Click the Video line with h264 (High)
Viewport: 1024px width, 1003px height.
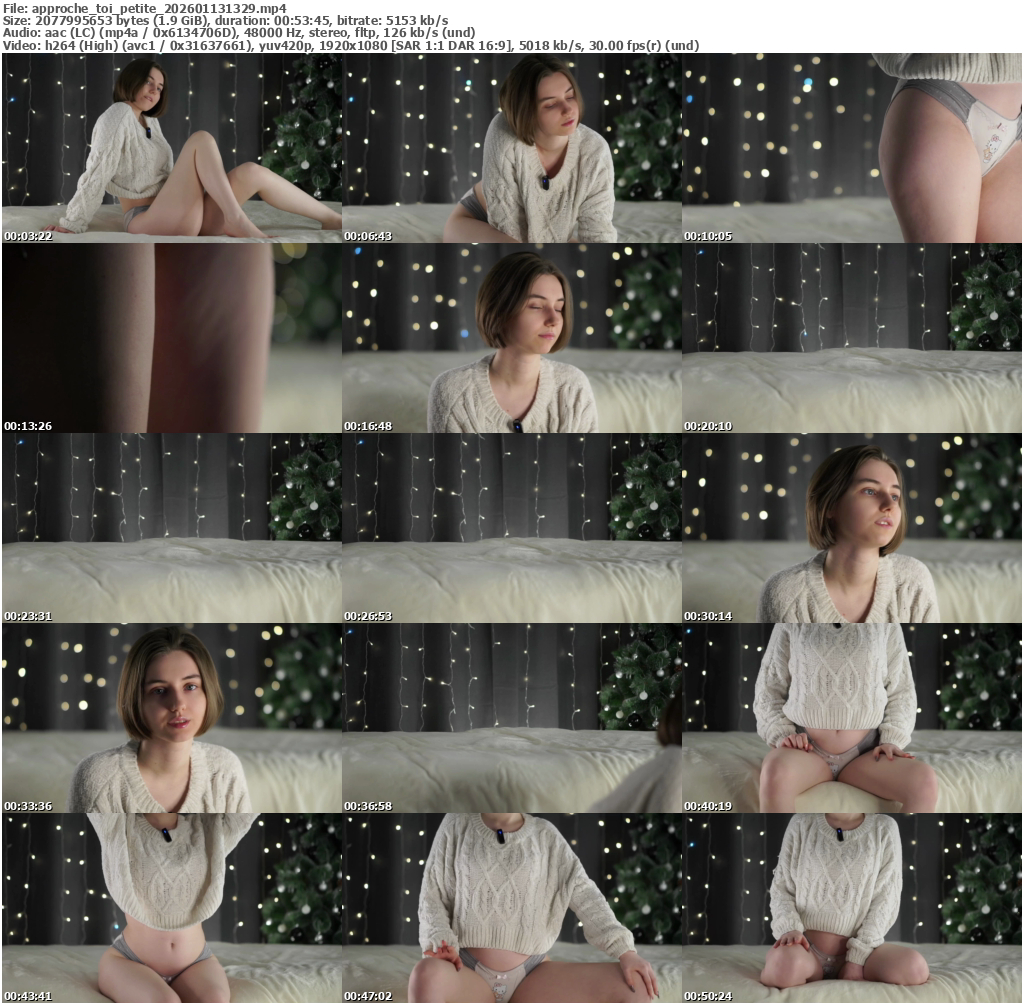click(x=351, y=46)
